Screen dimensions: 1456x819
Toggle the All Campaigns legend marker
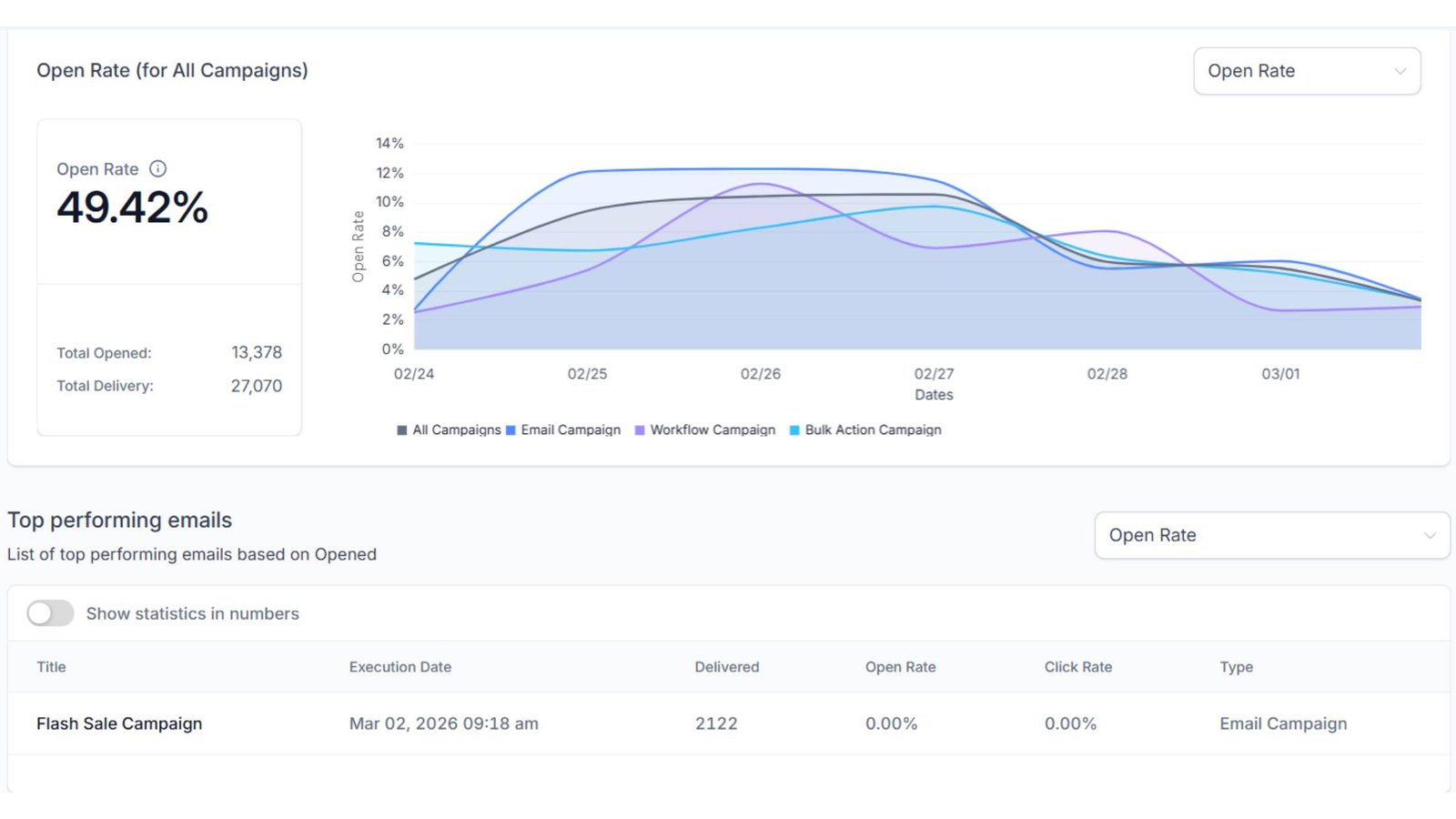[402, 430]
